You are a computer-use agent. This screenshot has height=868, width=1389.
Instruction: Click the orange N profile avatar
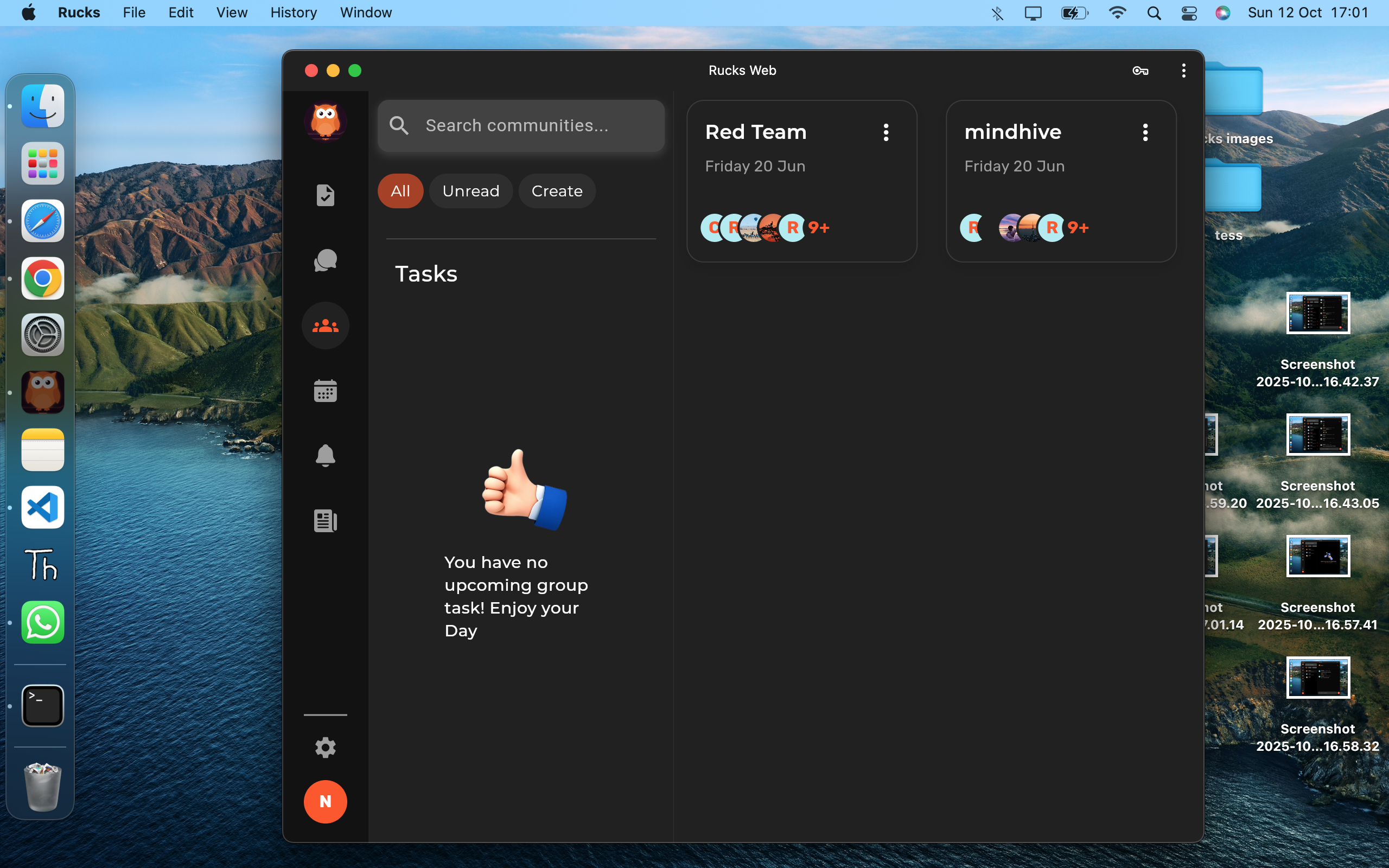(325, 801)
